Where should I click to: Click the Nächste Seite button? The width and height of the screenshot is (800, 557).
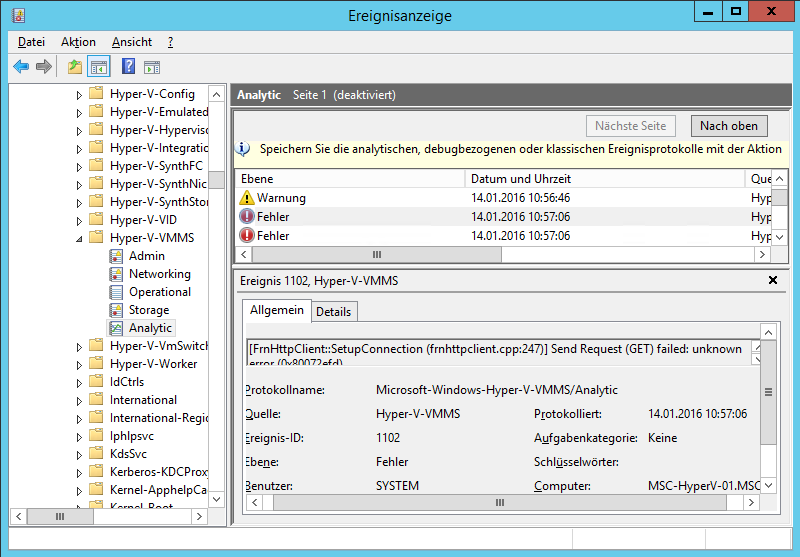point(631,126)
